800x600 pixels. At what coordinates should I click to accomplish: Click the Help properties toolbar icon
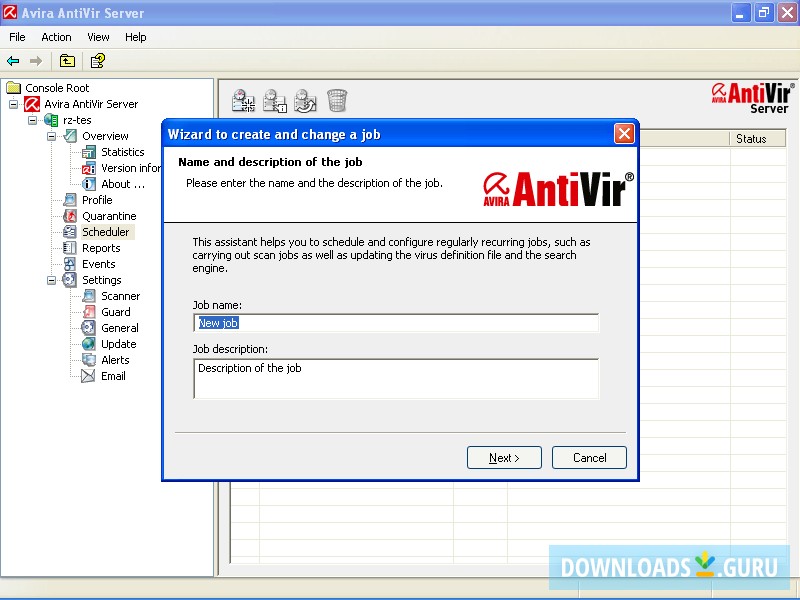97,61
